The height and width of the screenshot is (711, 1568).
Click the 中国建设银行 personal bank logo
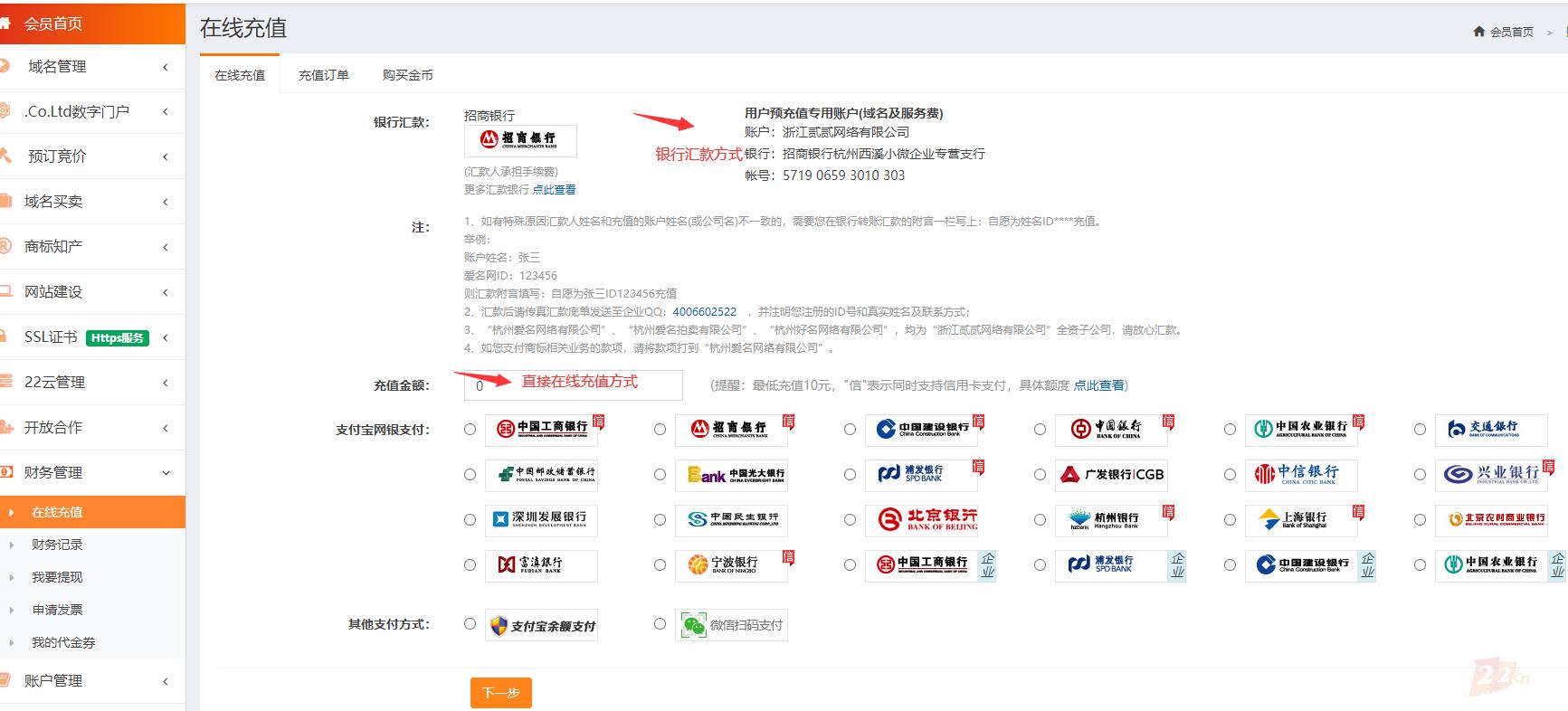[921, 430]
